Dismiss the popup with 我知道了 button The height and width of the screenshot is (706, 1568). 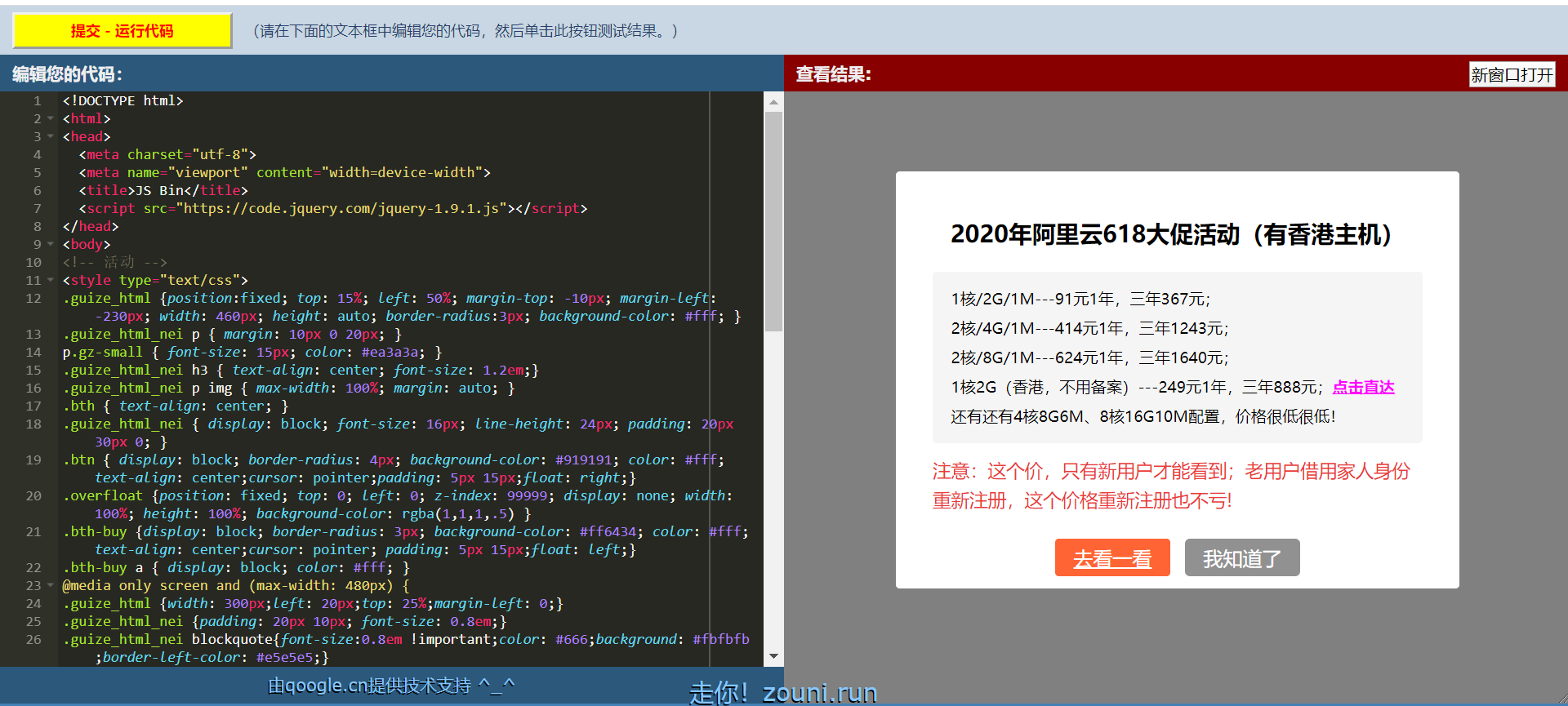[x=1241, y=558]
